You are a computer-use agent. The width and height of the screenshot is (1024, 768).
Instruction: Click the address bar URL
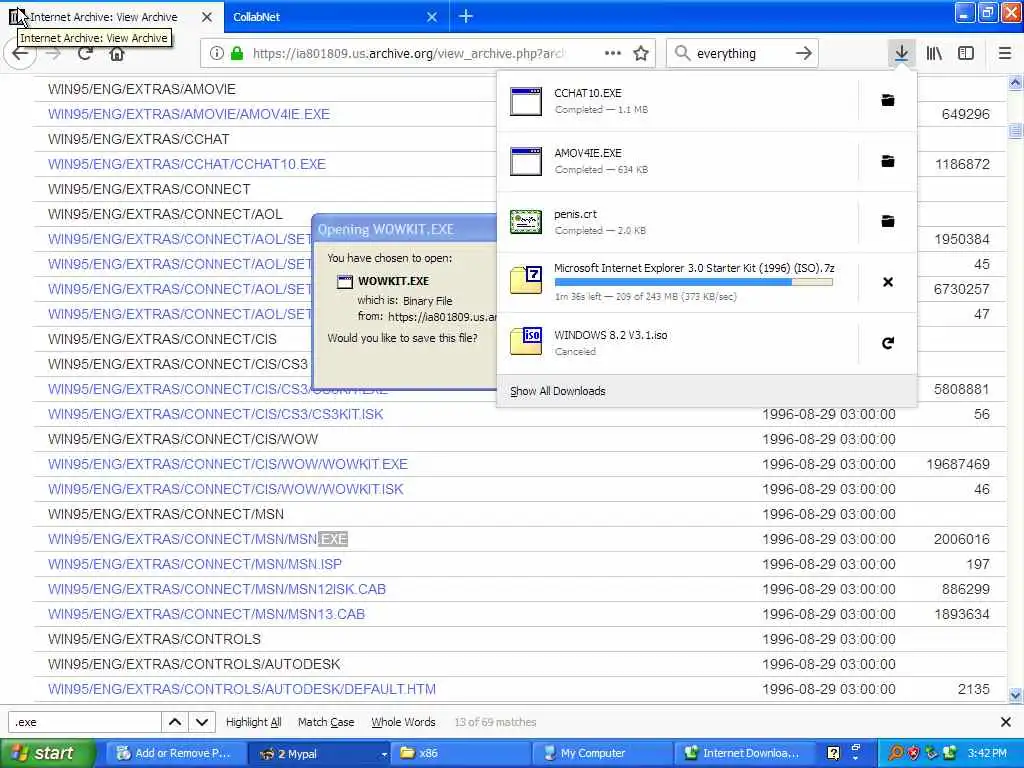tap(408, 54)
